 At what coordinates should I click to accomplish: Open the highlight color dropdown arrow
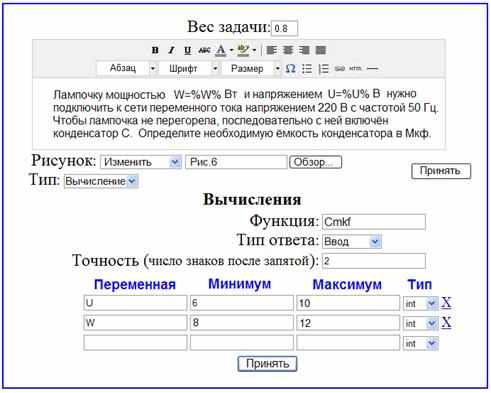click(x=254, y=50)
